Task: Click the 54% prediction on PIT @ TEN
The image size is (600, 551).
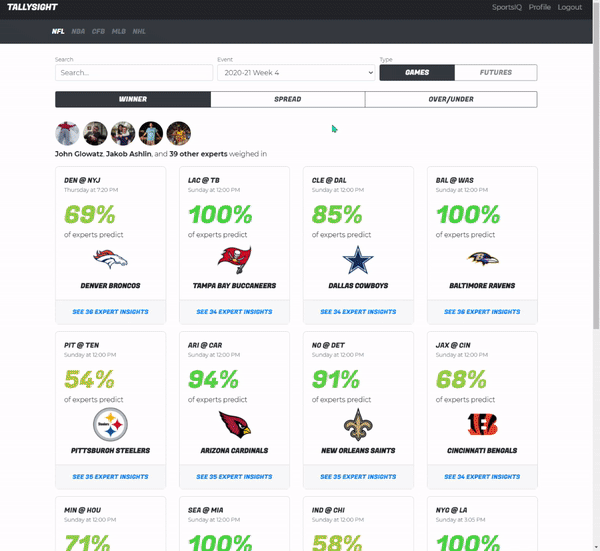Action: (89, 379)
